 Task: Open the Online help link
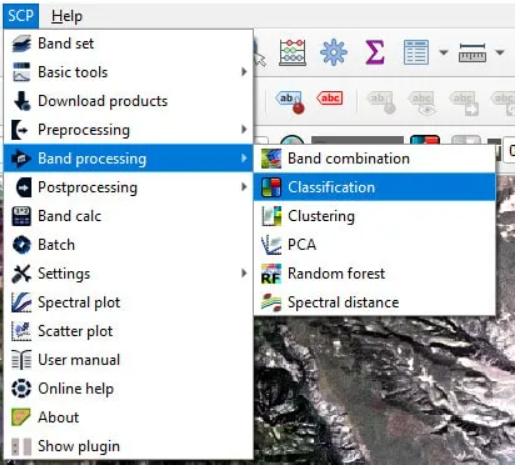pyautogui.click(x=128, y=388)
